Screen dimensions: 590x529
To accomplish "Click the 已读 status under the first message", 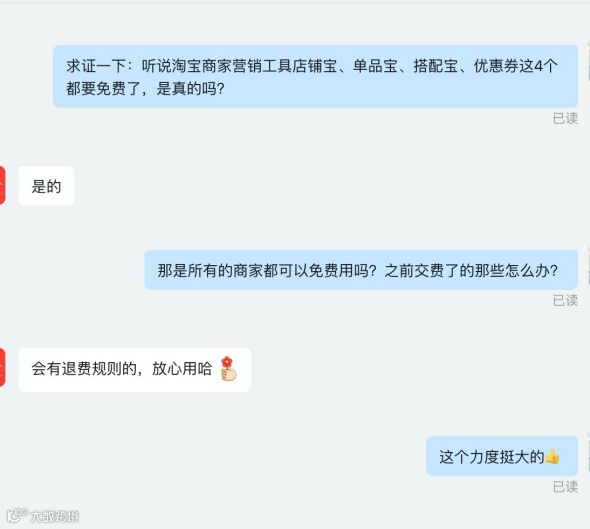I will (565, 119).
